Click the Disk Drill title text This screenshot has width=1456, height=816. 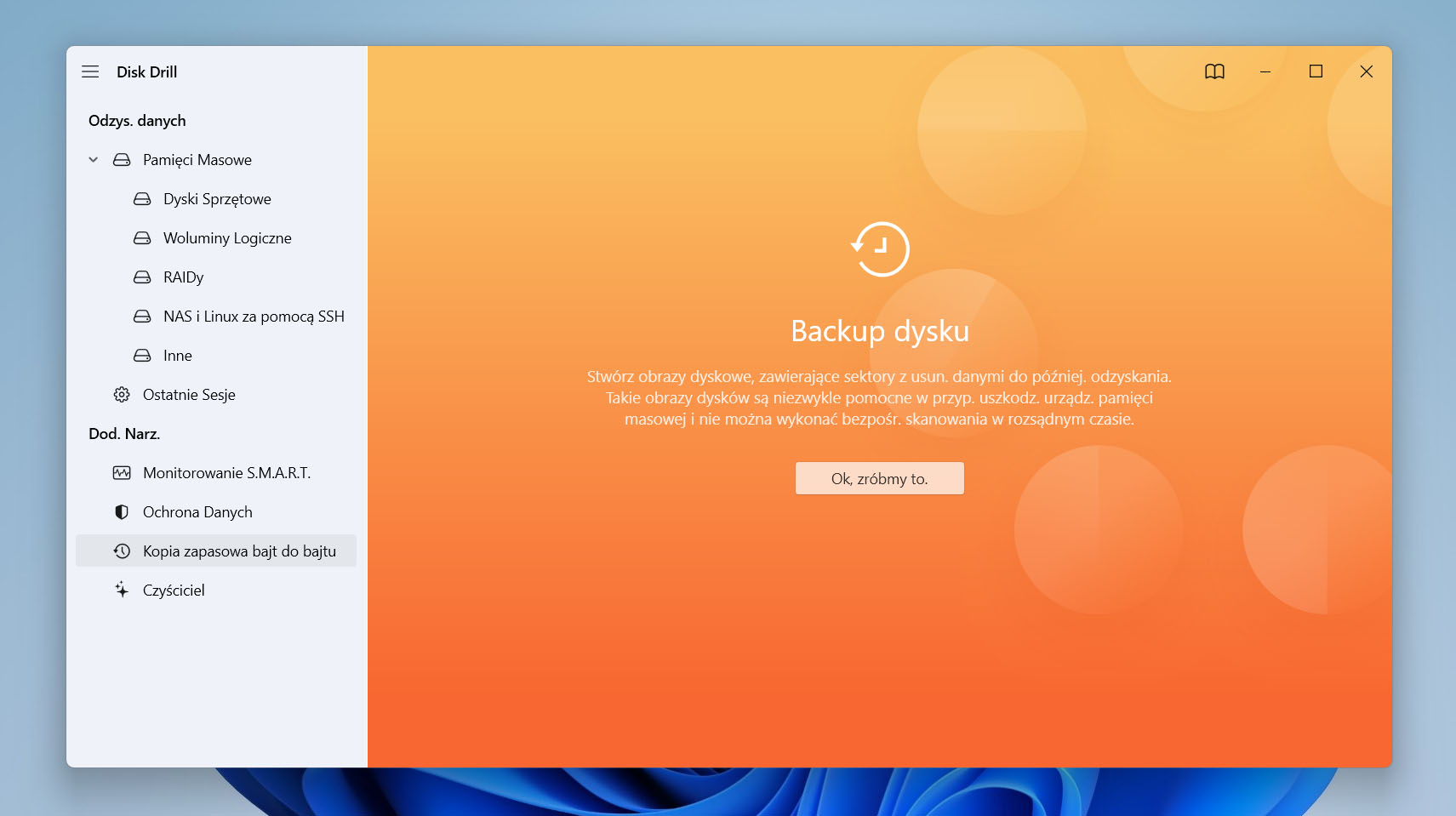(147, 72)
